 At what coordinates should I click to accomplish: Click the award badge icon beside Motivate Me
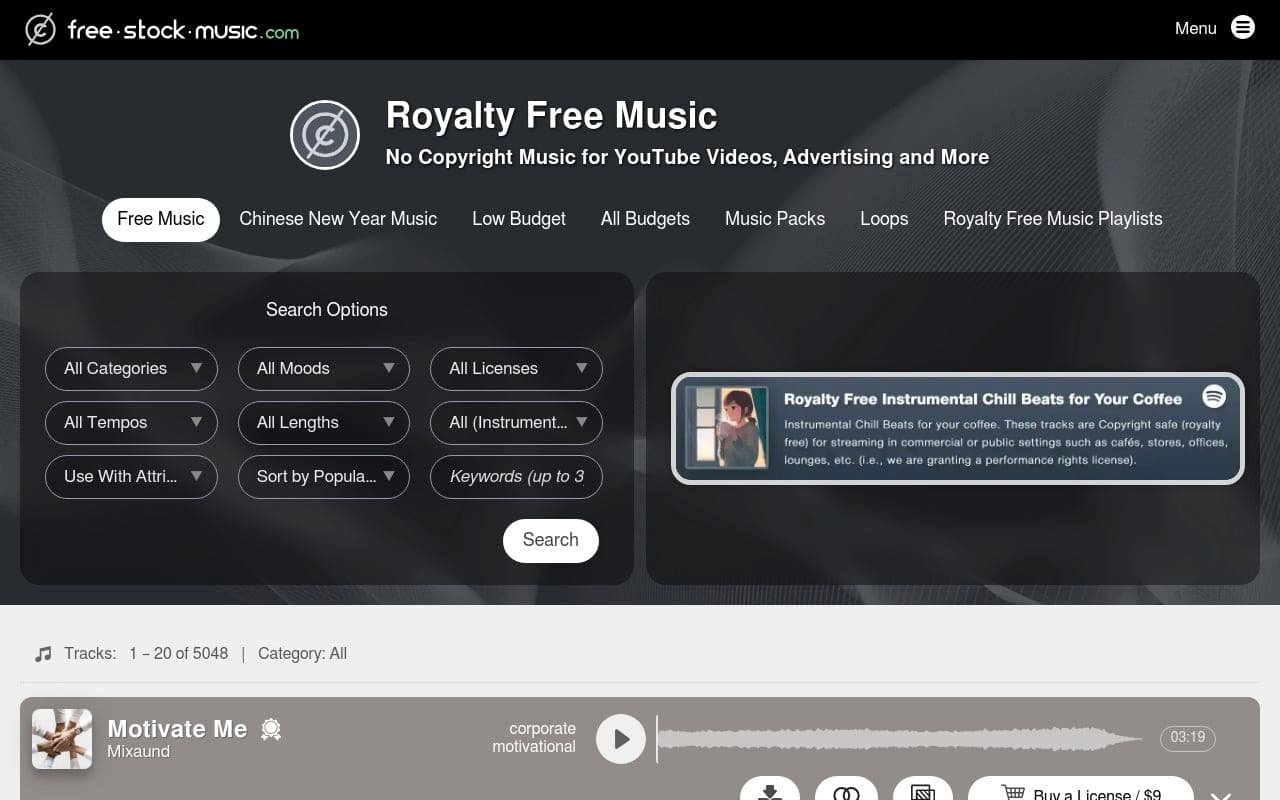[x=270, y=729]
